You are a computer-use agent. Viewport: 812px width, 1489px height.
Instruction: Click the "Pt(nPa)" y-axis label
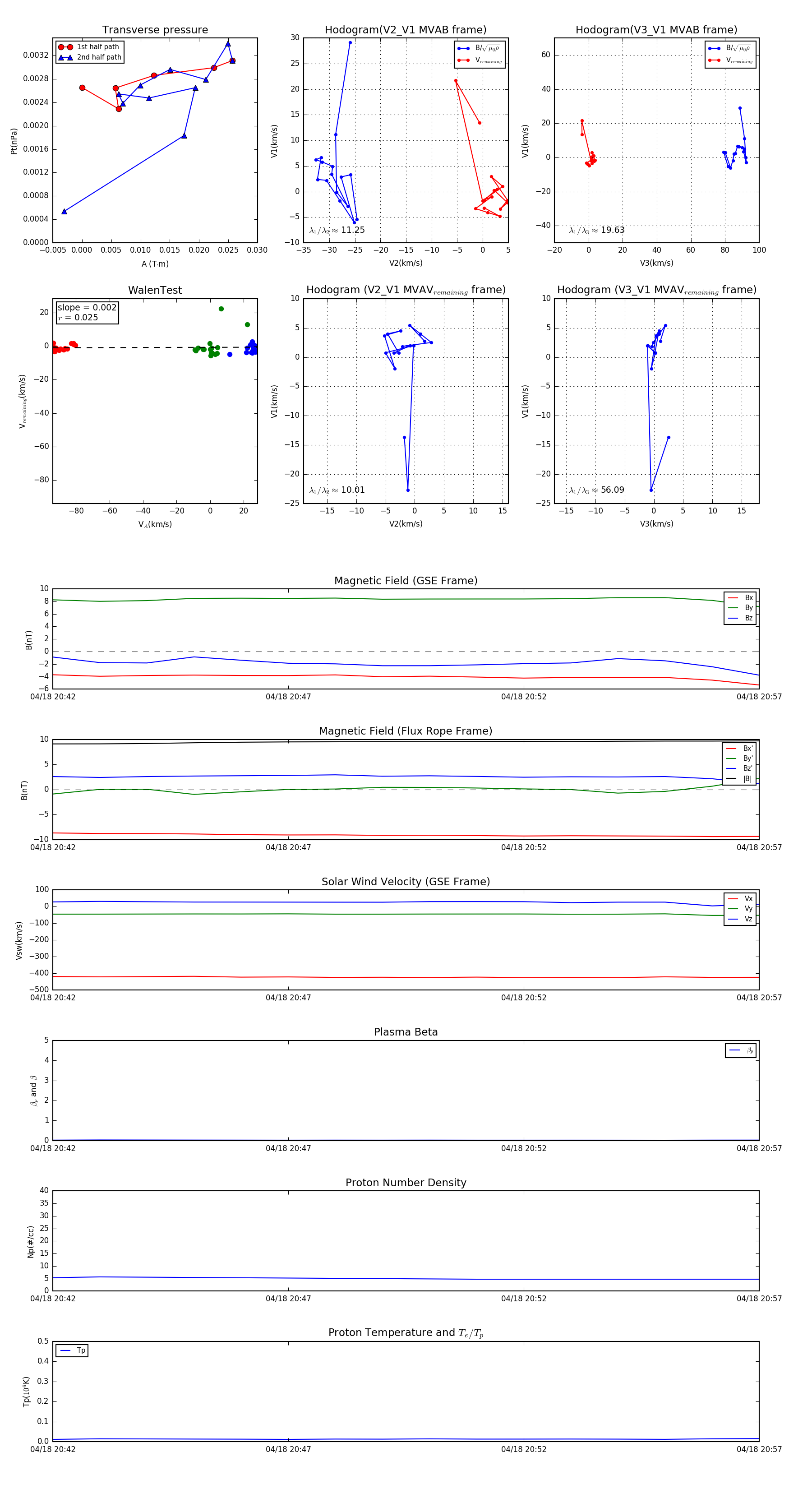tap(14, 140)
